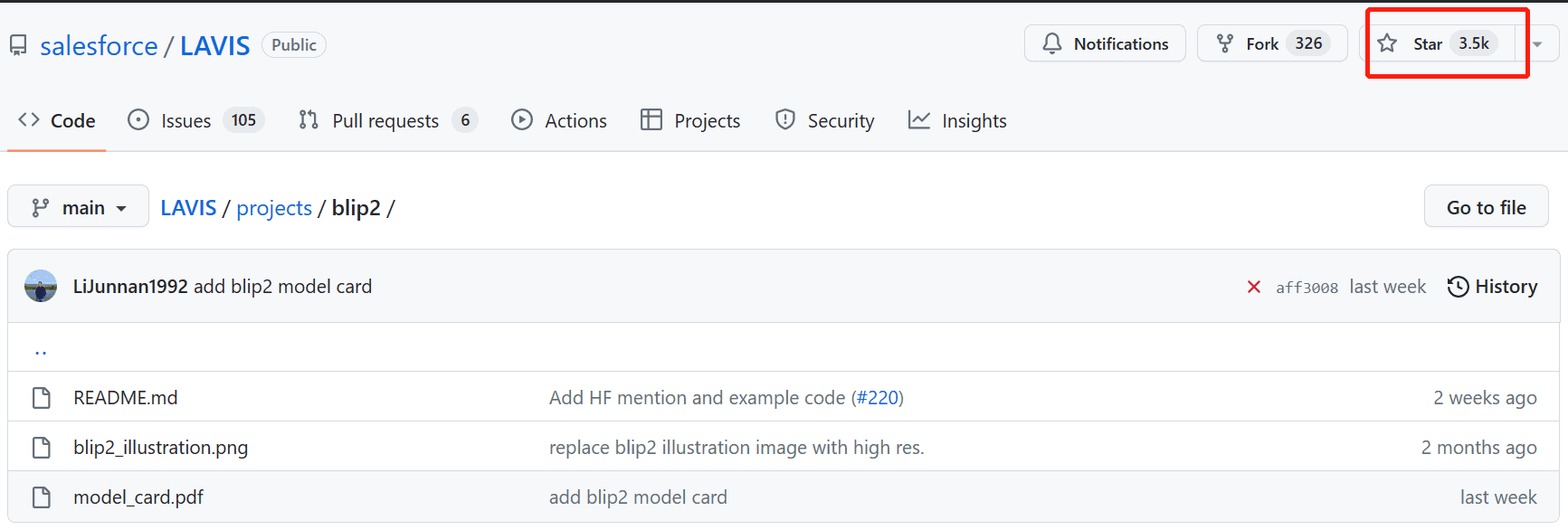
Task: Open the Actions tab
Action: 559,120
